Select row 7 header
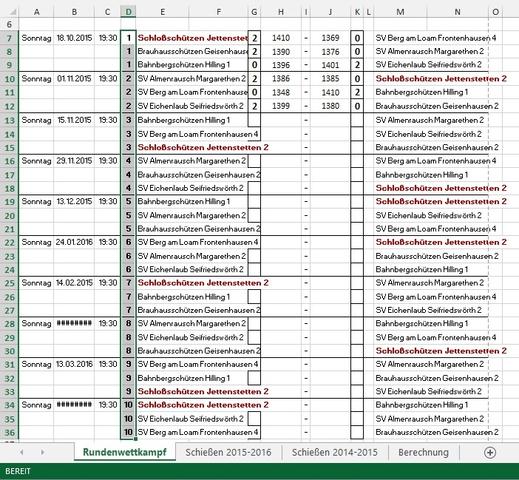Image resolution: width=519 pixels, height=480 pixels. click(x=9, y=38)
